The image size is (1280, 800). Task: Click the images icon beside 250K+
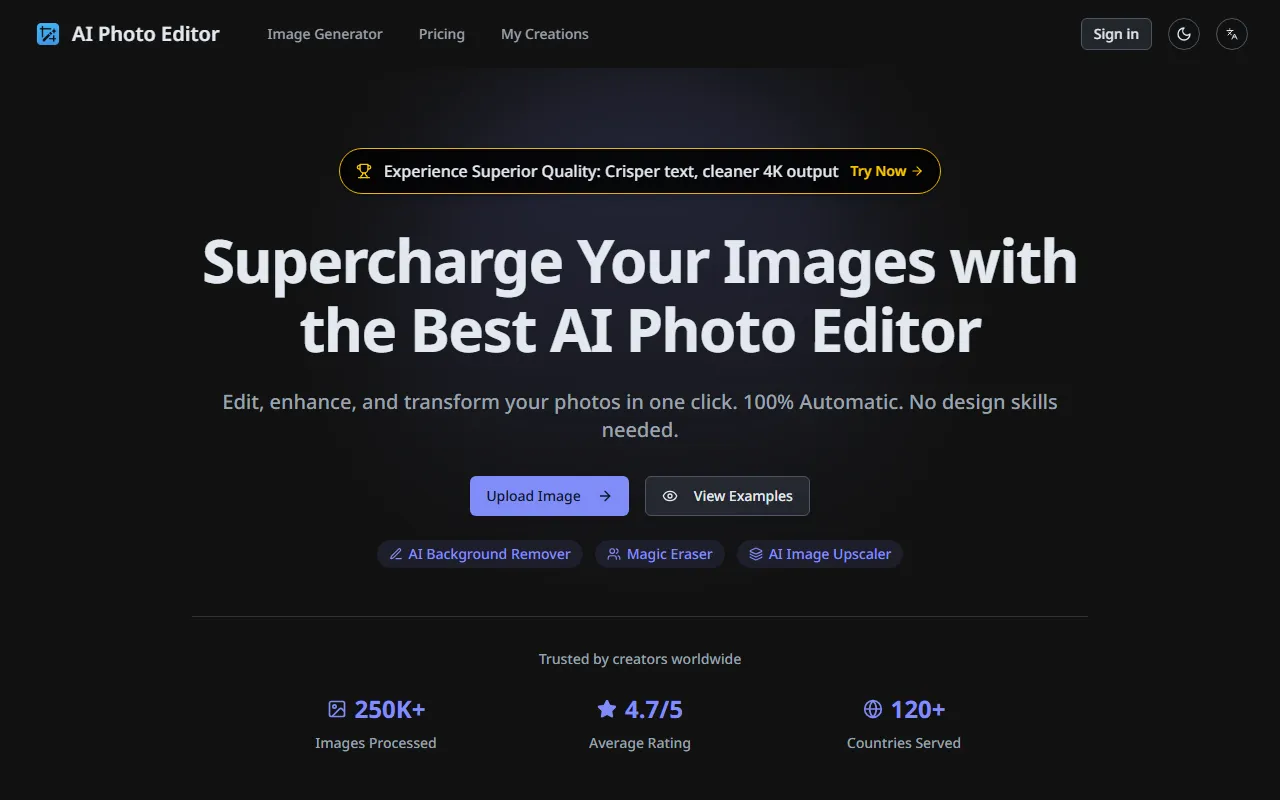(x=337, y=709)
